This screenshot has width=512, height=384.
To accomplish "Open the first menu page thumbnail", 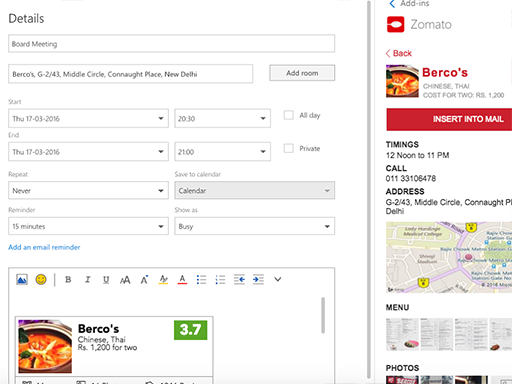I will click(402, 334).
